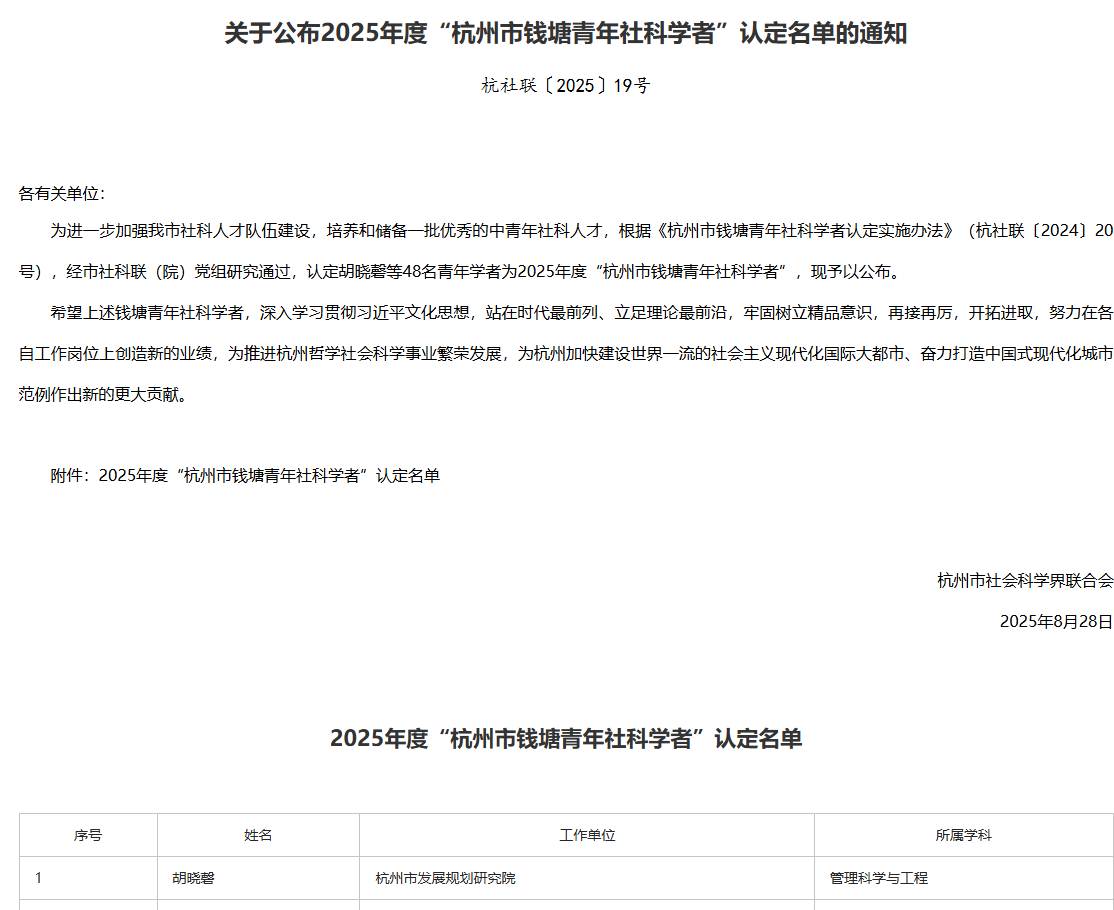1114x910 pixels.
Task: Click the salutation 各有关单位
Action: [x=61, y=194]
